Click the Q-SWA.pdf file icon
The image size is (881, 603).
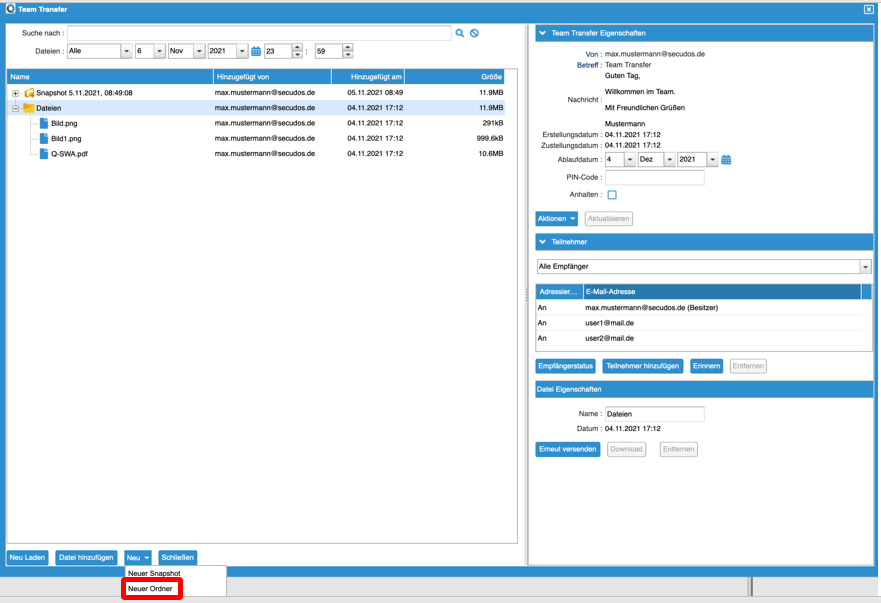43,154
